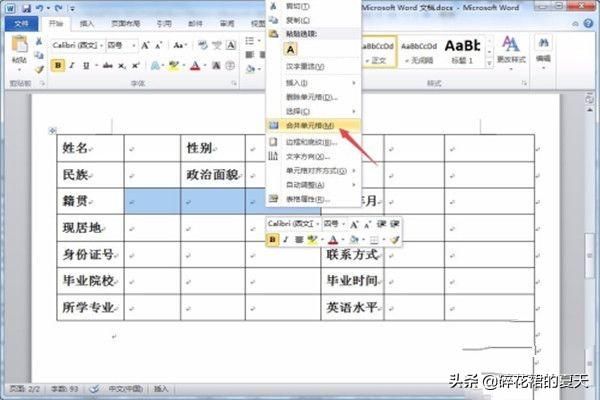Click the Text Effects glowing A icon
This screenshot has height=400, width=600.
click(x=155, y=66)
